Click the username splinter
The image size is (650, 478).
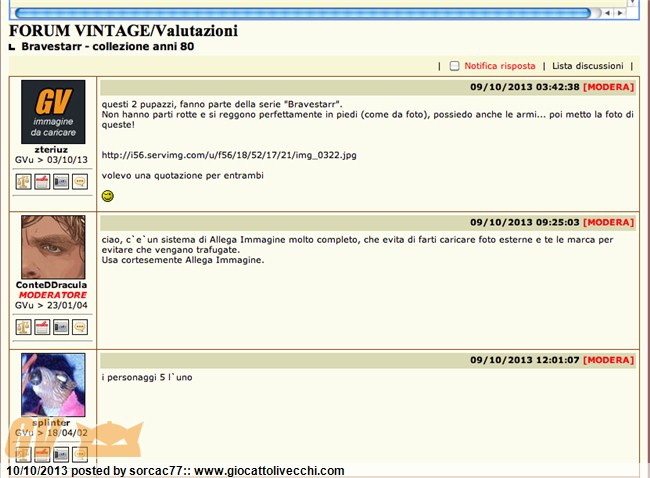tap(51, 422)
